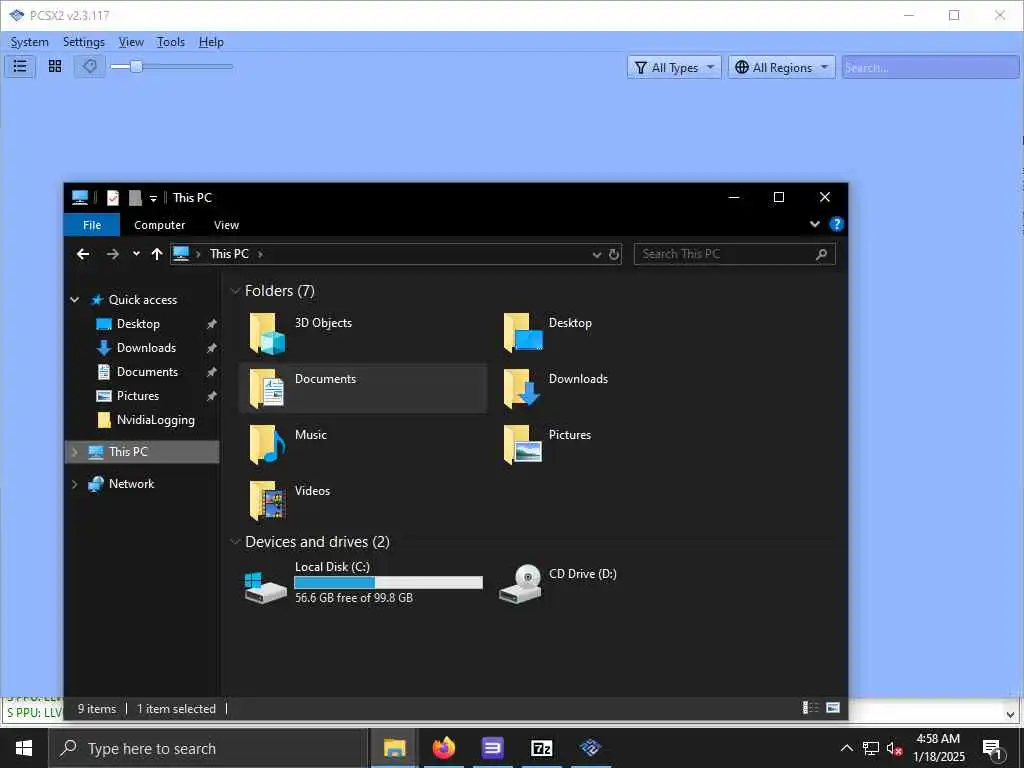
Task: Open PCSX2 Settings menu
Action: click(84, 42)
